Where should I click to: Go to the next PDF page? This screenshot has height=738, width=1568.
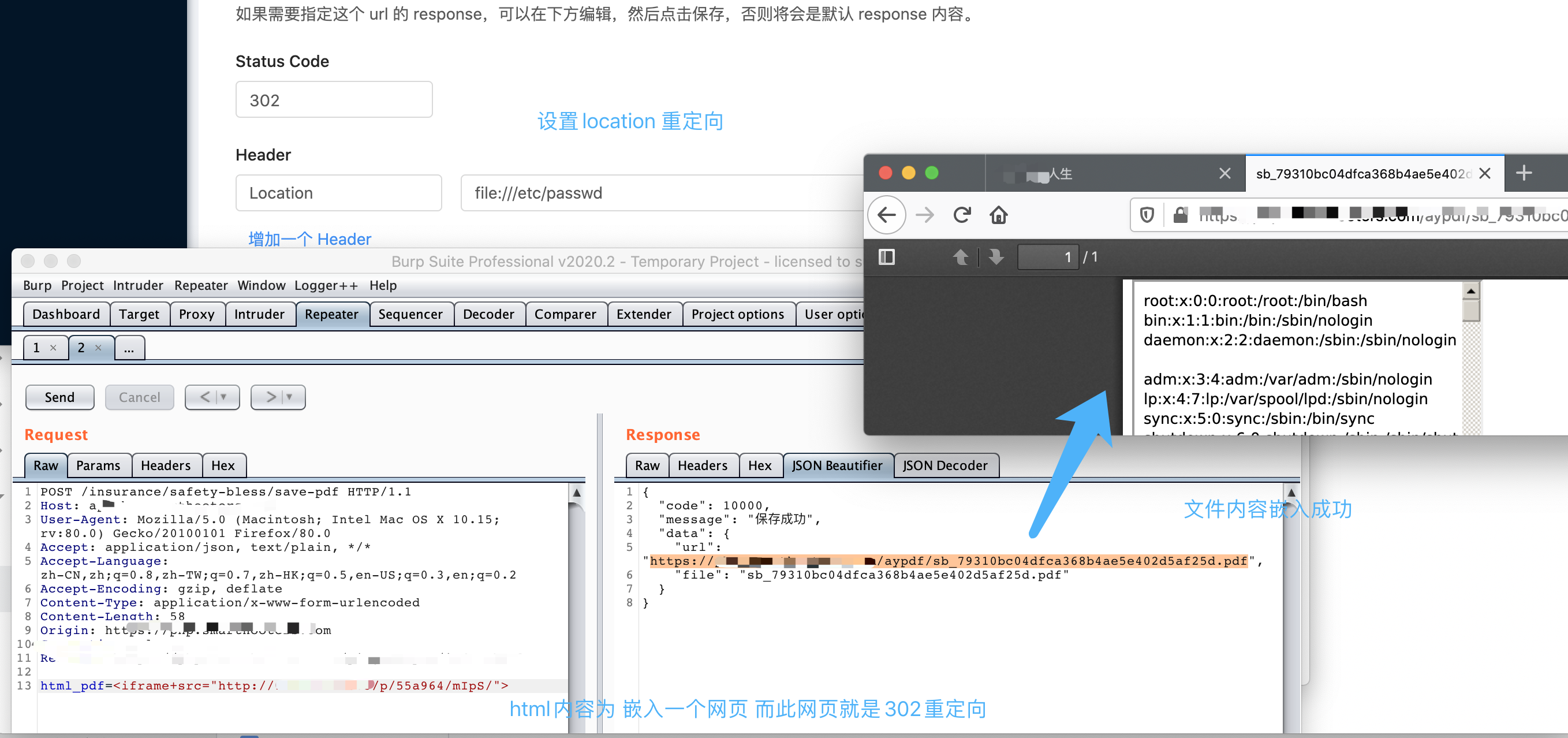point(996,256)
